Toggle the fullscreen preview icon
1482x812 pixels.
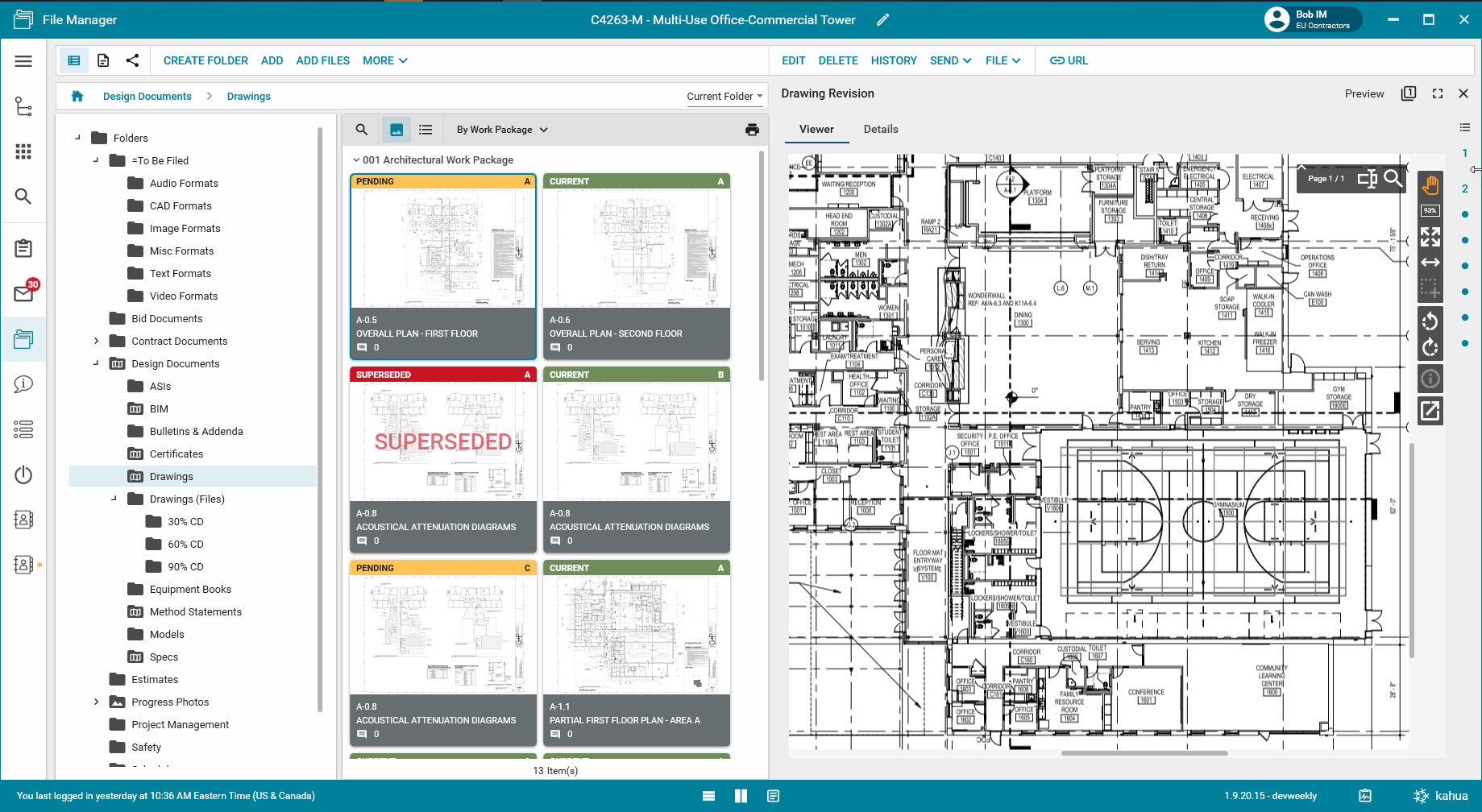(1437, 93)
